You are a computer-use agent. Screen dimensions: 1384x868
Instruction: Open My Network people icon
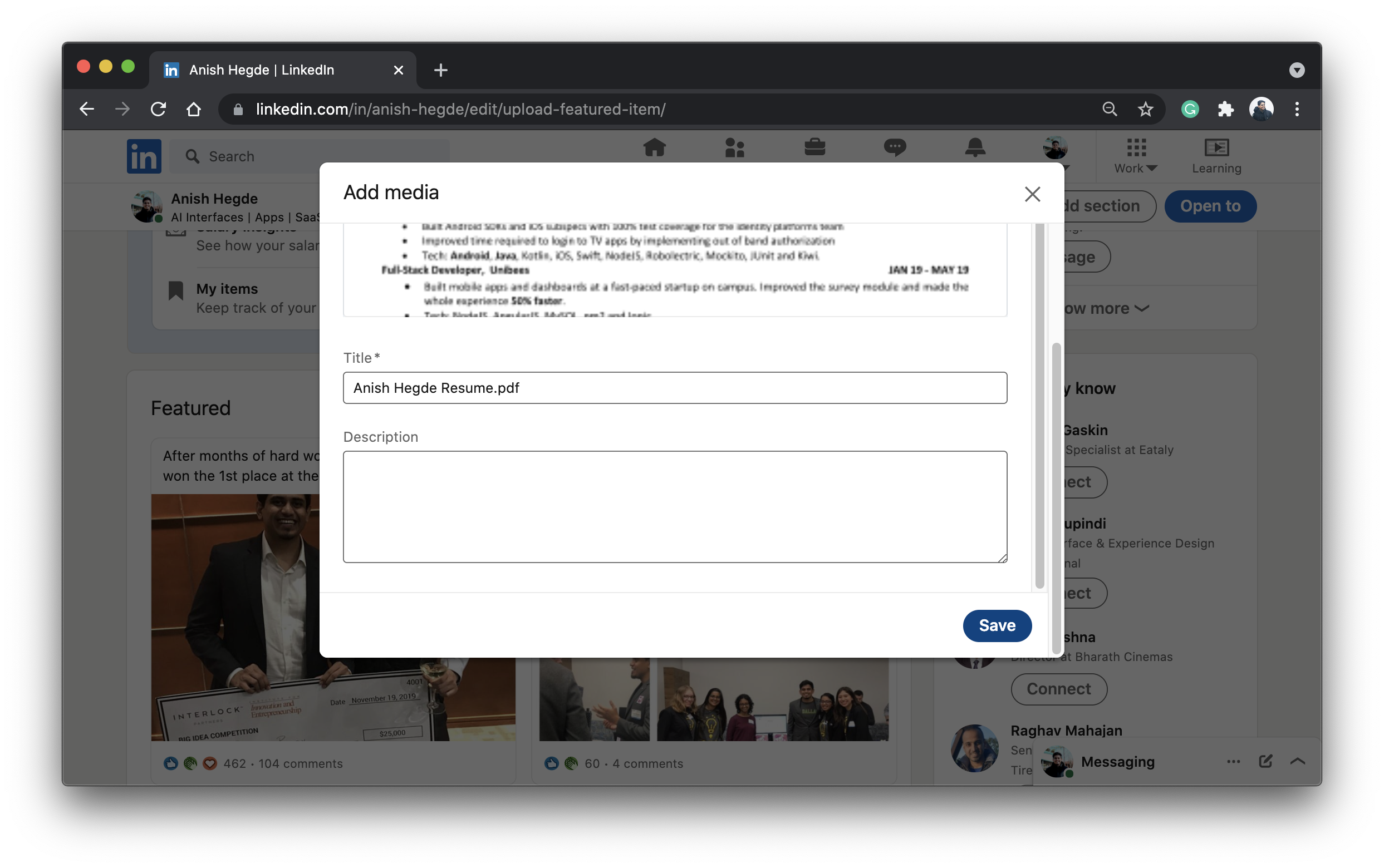pyautogui.click(x=734, y=147)
